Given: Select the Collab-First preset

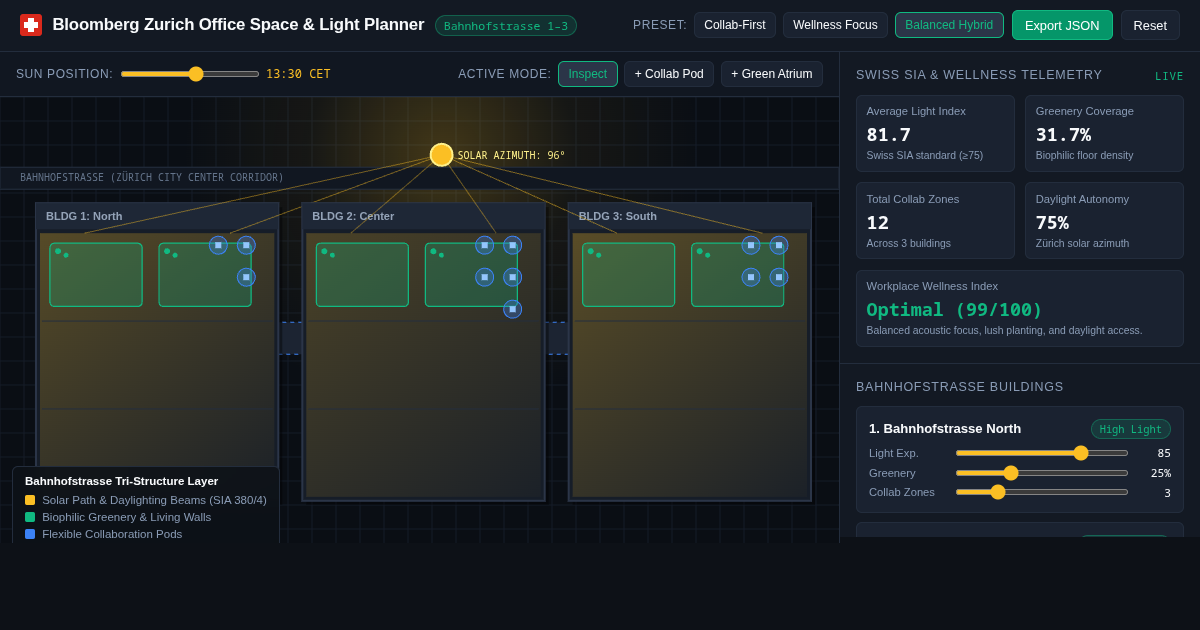Looking at the screenshot, I should pyautogui.click(x=735, y=25).
